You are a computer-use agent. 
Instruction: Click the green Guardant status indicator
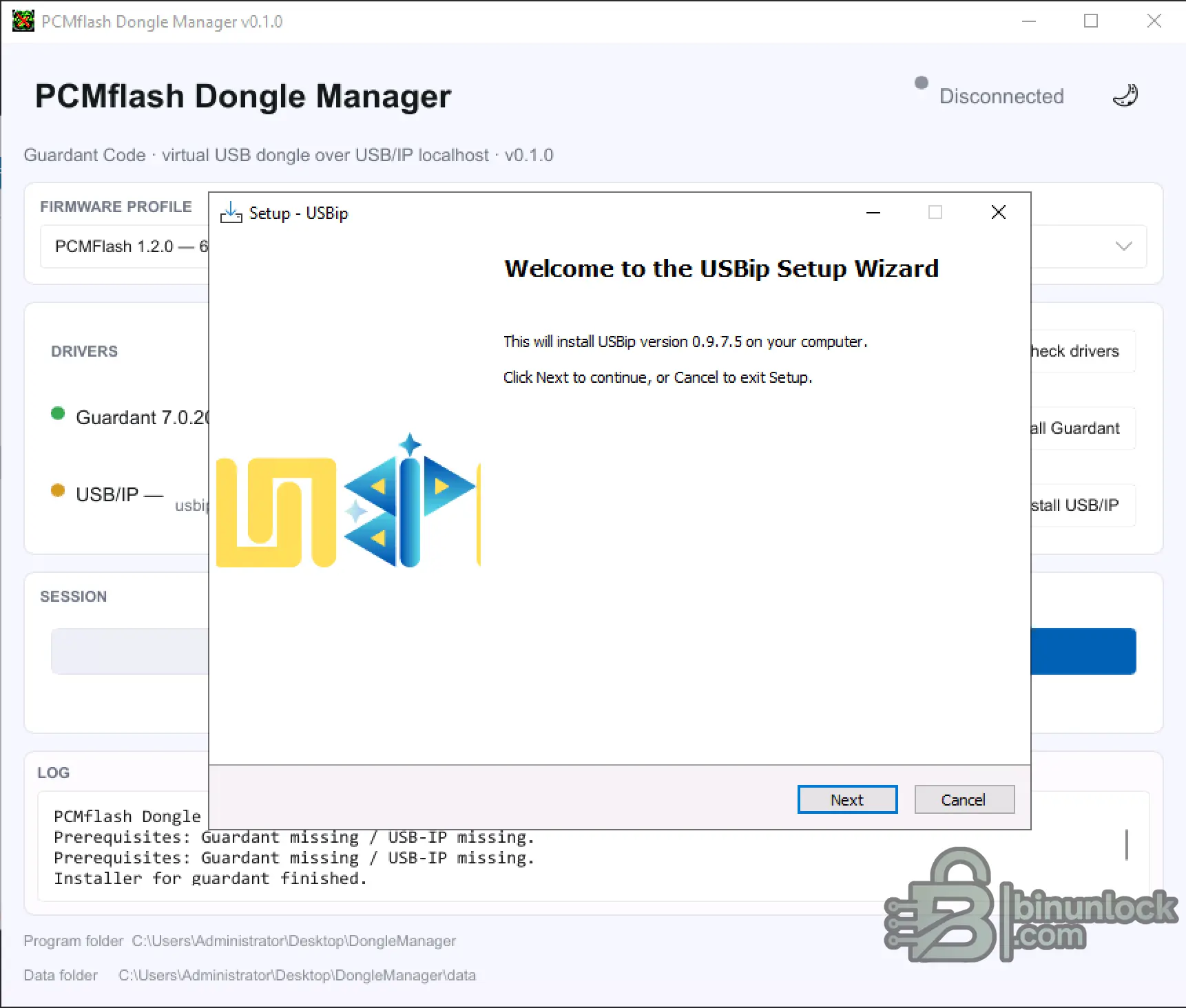(x=58, y=413)
